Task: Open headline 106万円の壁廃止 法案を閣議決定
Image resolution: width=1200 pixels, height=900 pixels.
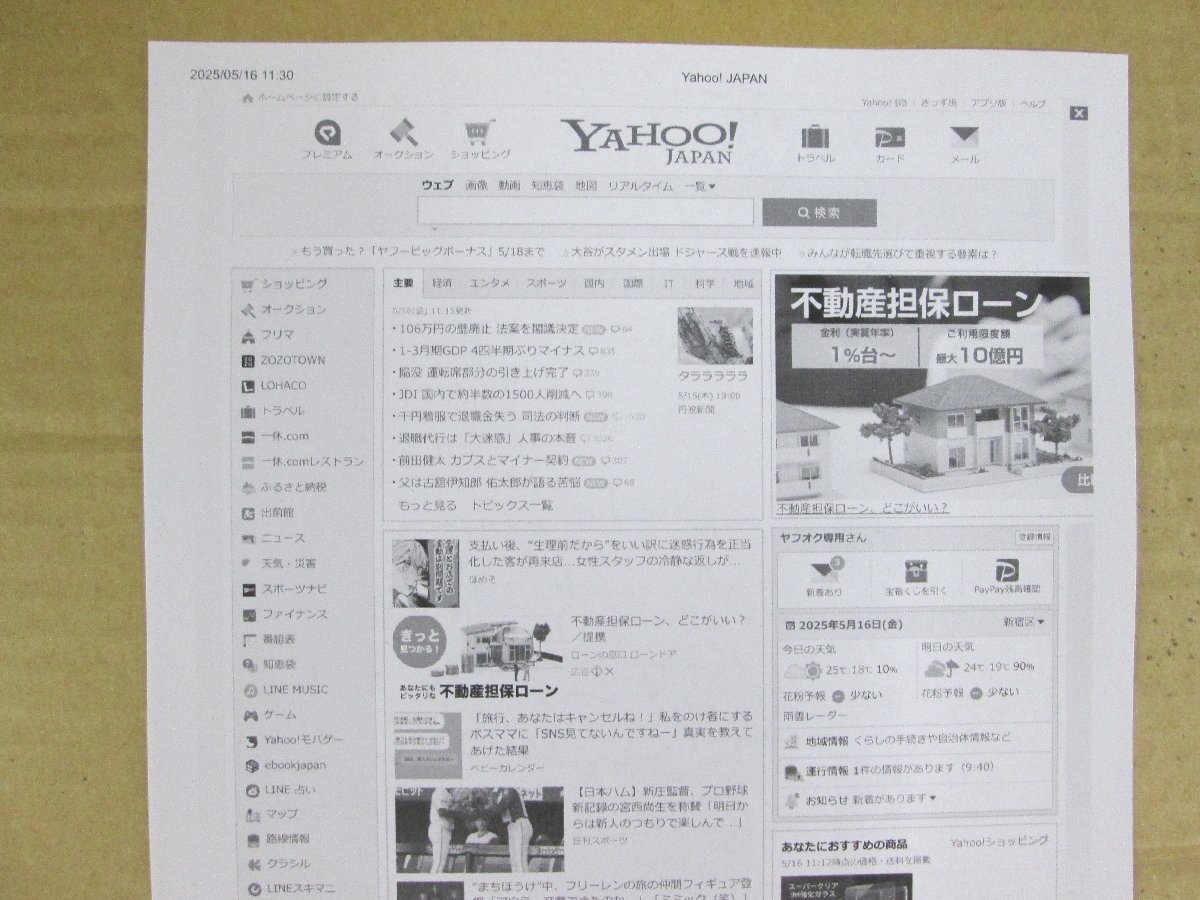Action: [488, 329]
